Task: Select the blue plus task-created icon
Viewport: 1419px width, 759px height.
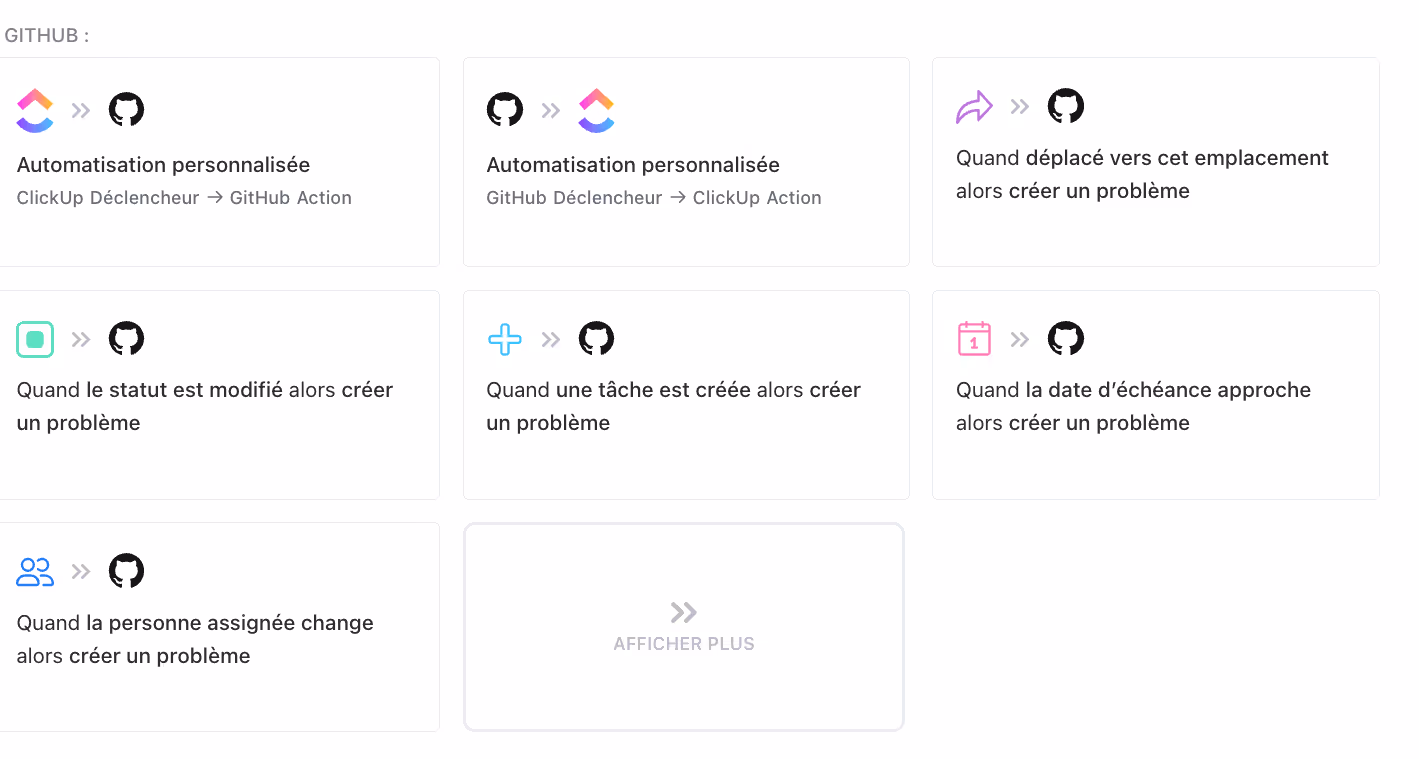Action: tap(505, 339)
